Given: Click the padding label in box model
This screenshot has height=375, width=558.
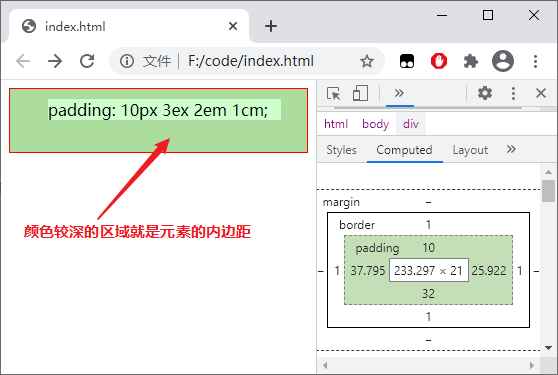Looking at the screenshot, I should (x=377, y=248).
